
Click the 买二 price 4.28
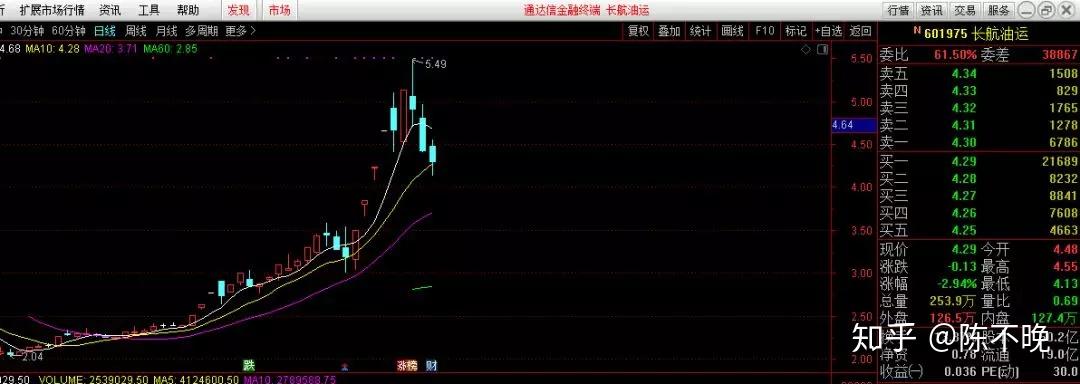(964, 179)
